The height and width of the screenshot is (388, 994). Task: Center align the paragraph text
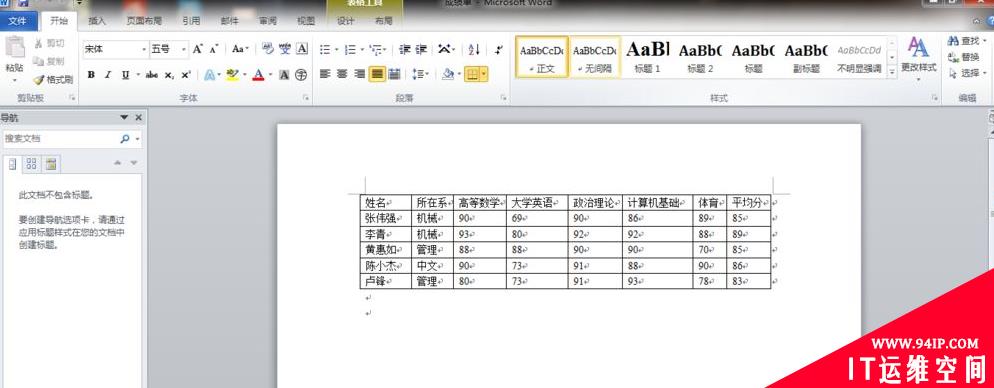[x=342, y=74]
